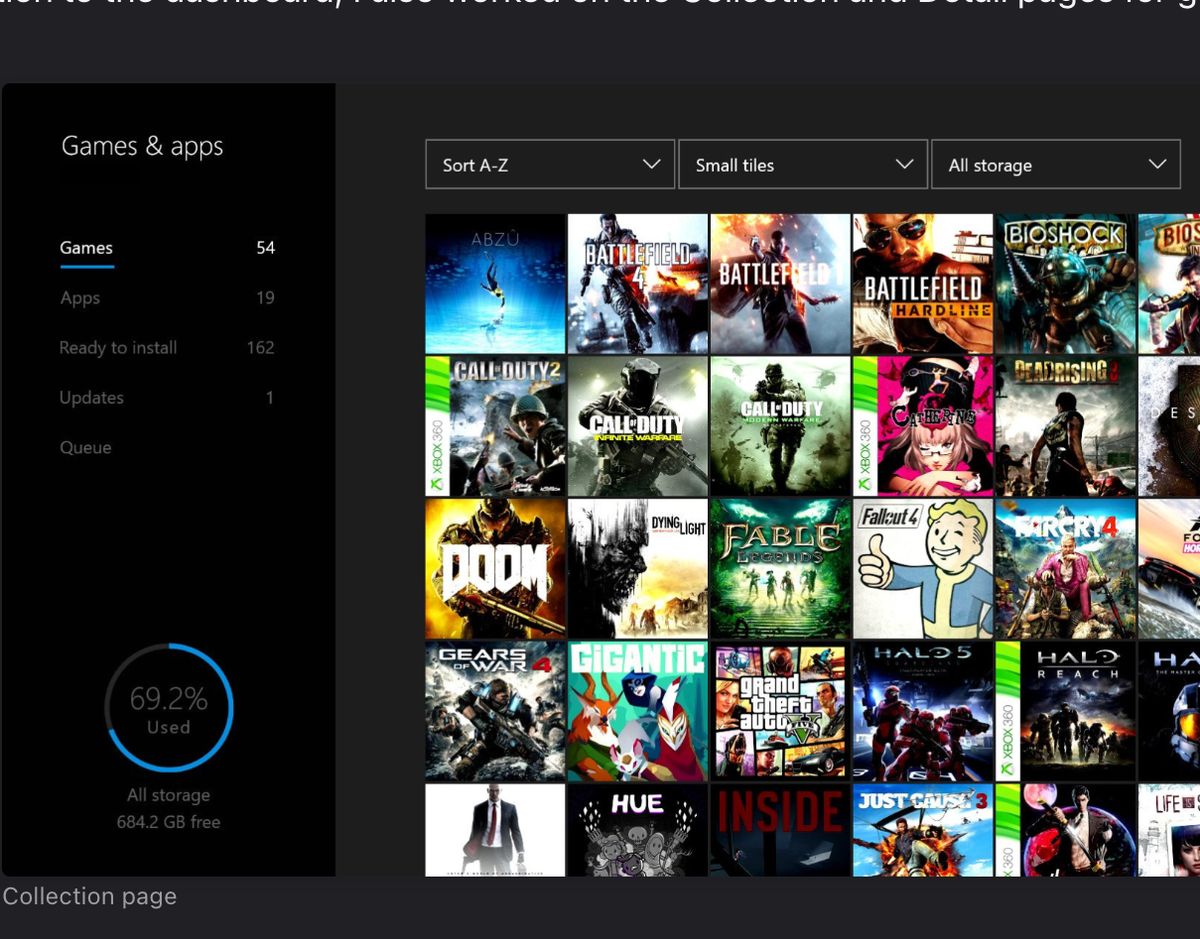Open the Call of Duty 2 tile
The width and height of the screenshot is (1200, 939).
pyautogui.click(x=496, y=426)
